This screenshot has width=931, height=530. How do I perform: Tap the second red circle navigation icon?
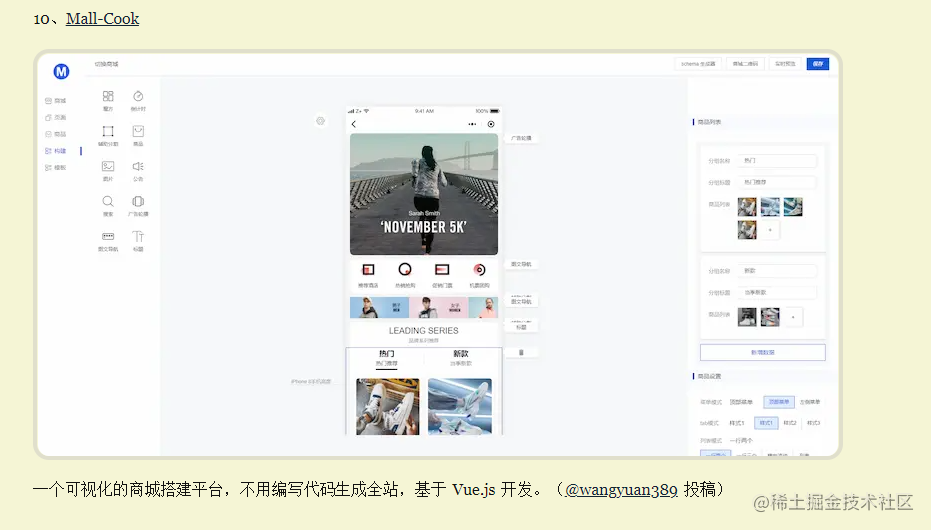(405, 270)
